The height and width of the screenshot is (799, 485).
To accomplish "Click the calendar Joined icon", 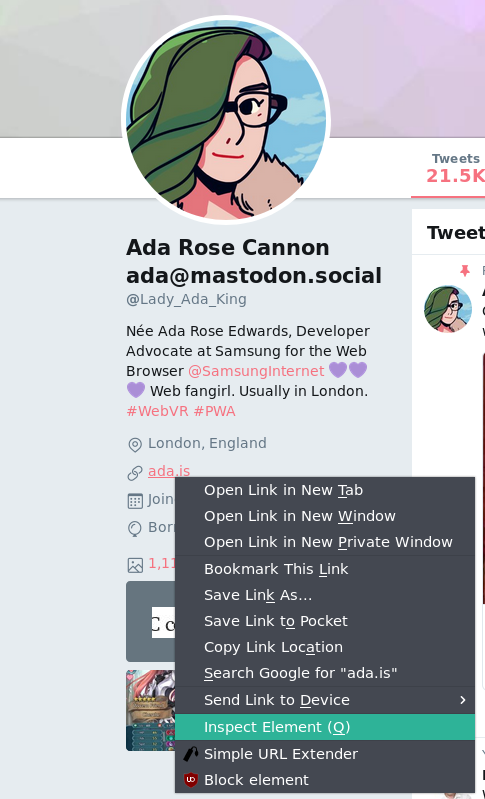I will 134,501.
